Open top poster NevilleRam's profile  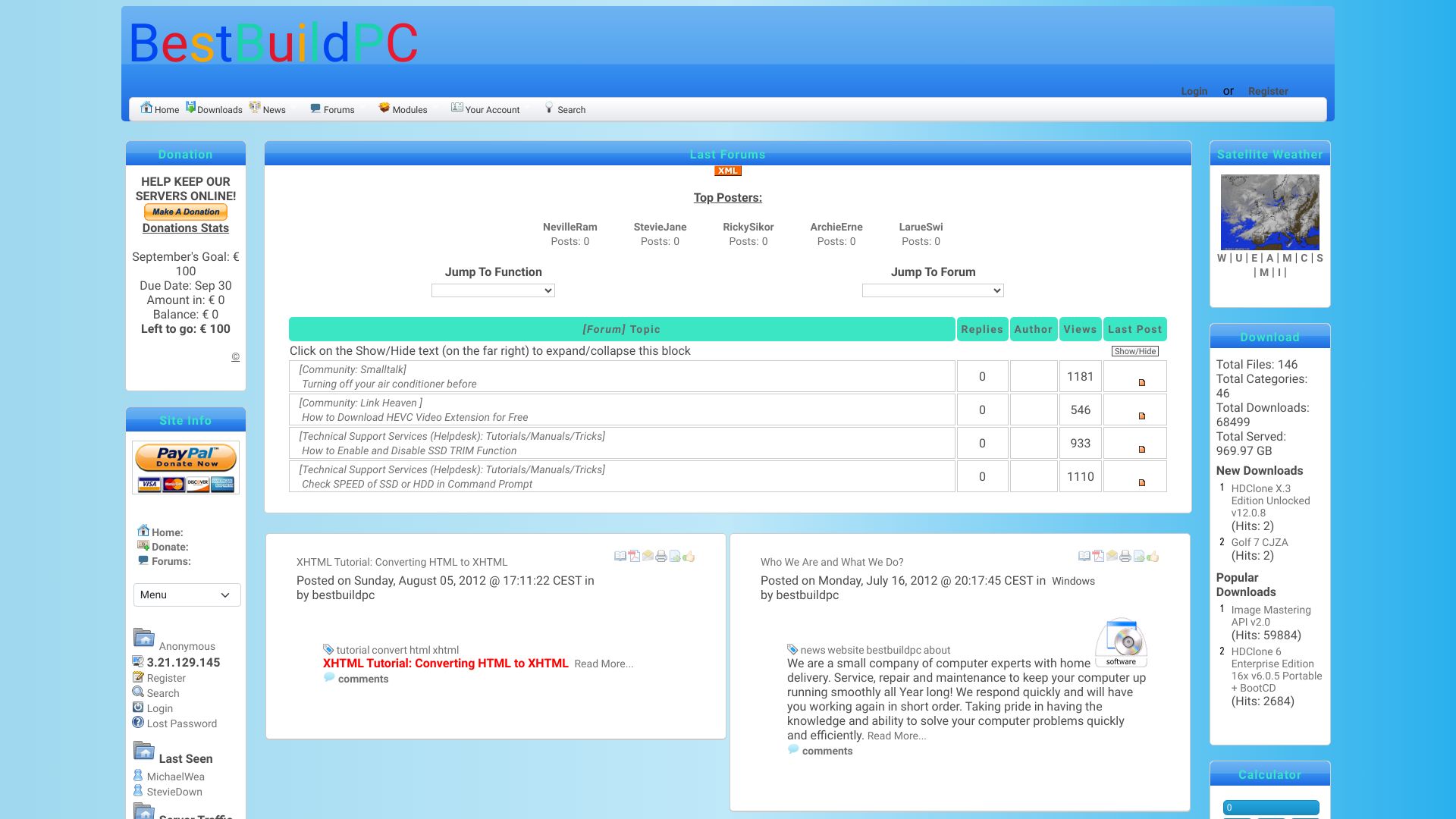(x=570, y=227)
